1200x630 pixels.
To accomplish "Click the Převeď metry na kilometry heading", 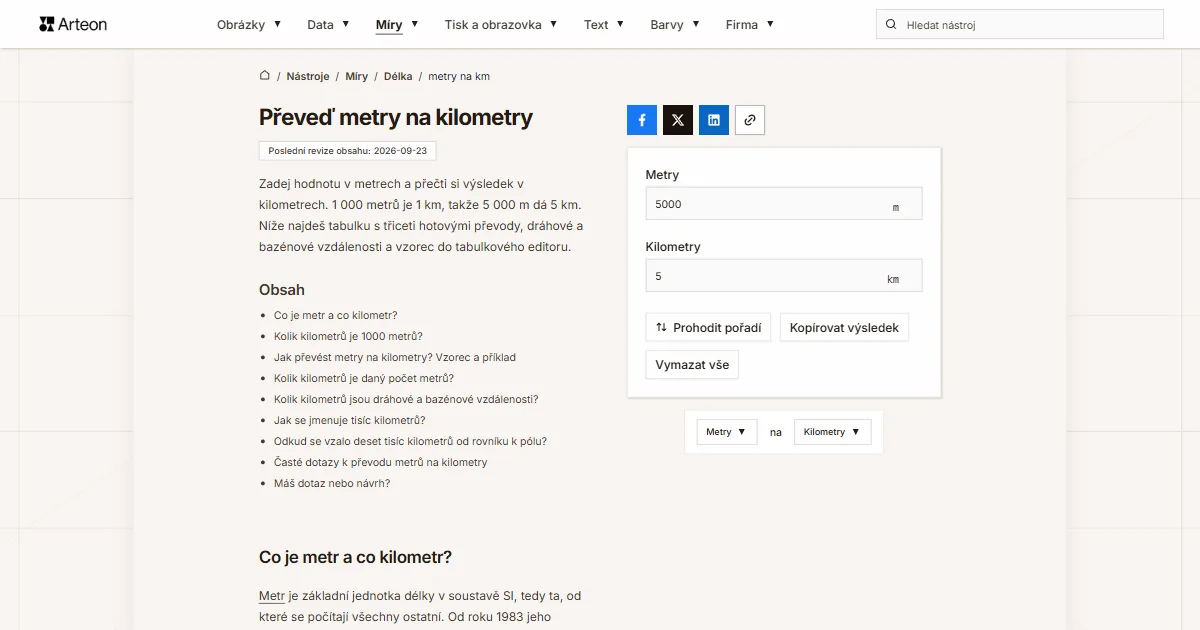I will click(396, 117).
